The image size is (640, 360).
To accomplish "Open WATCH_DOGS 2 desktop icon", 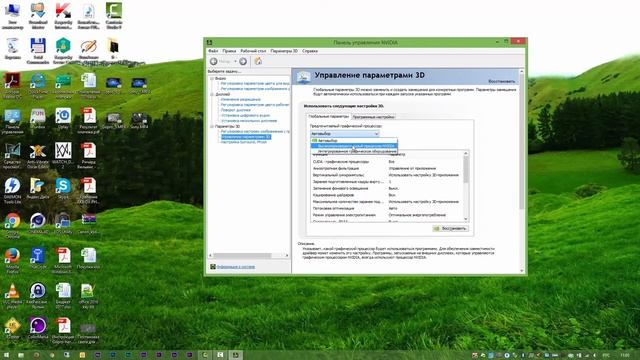I will click(x=63, y=156).
